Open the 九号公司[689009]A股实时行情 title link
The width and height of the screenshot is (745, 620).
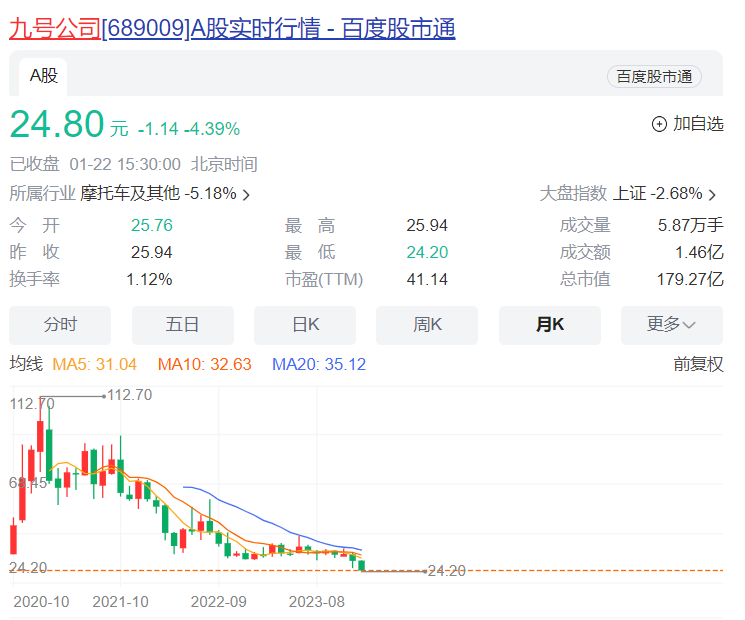232,29
